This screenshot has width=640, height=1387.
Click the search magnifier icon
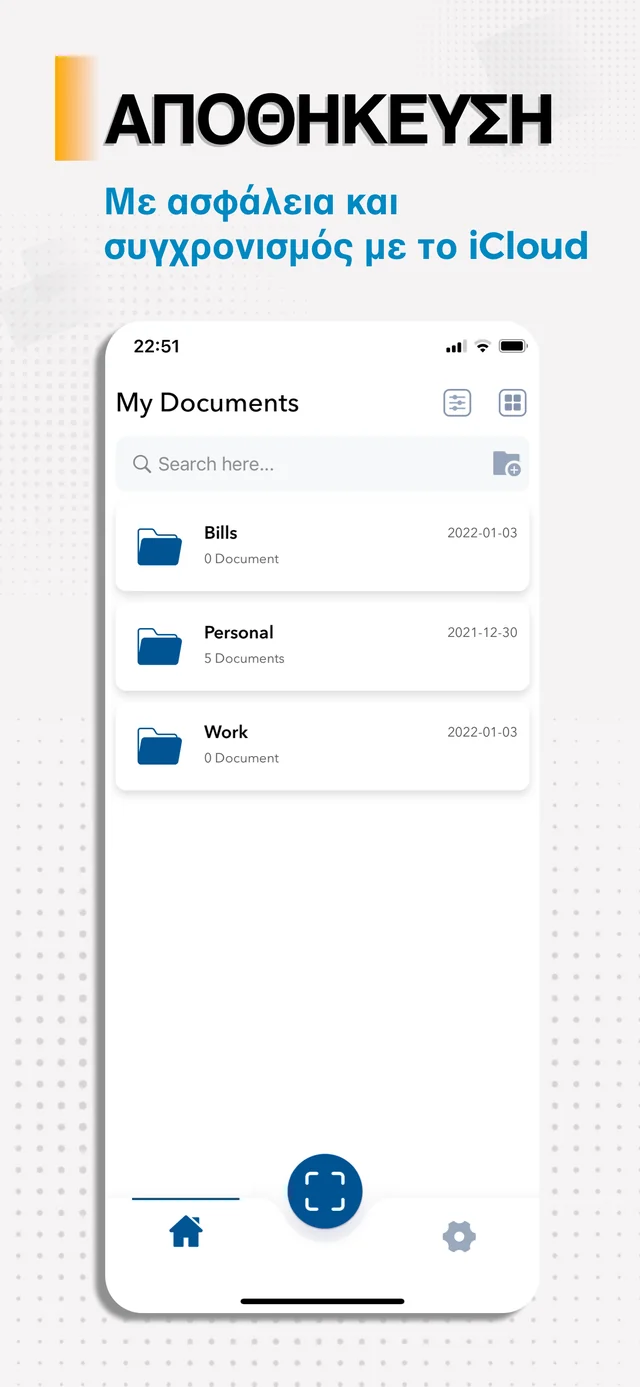[142, 464]
